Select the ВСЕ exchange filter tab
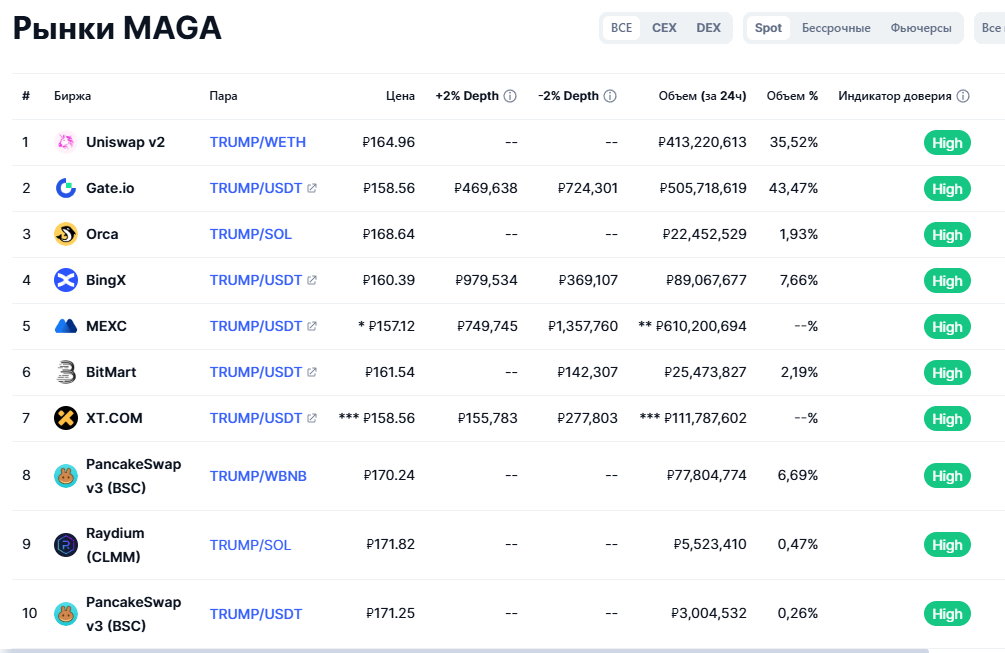The image size is (1005, 653). click(621, 28)
